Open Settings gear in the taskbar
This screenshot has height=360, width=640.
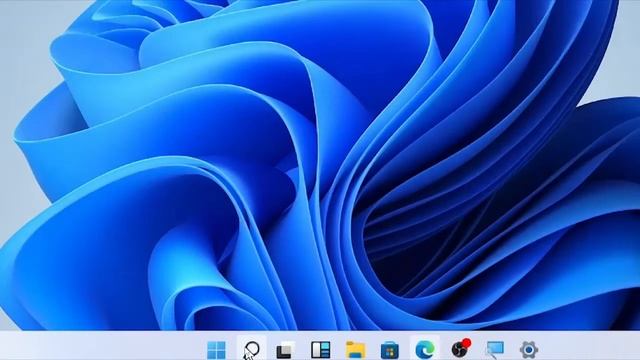click(529, 350)
